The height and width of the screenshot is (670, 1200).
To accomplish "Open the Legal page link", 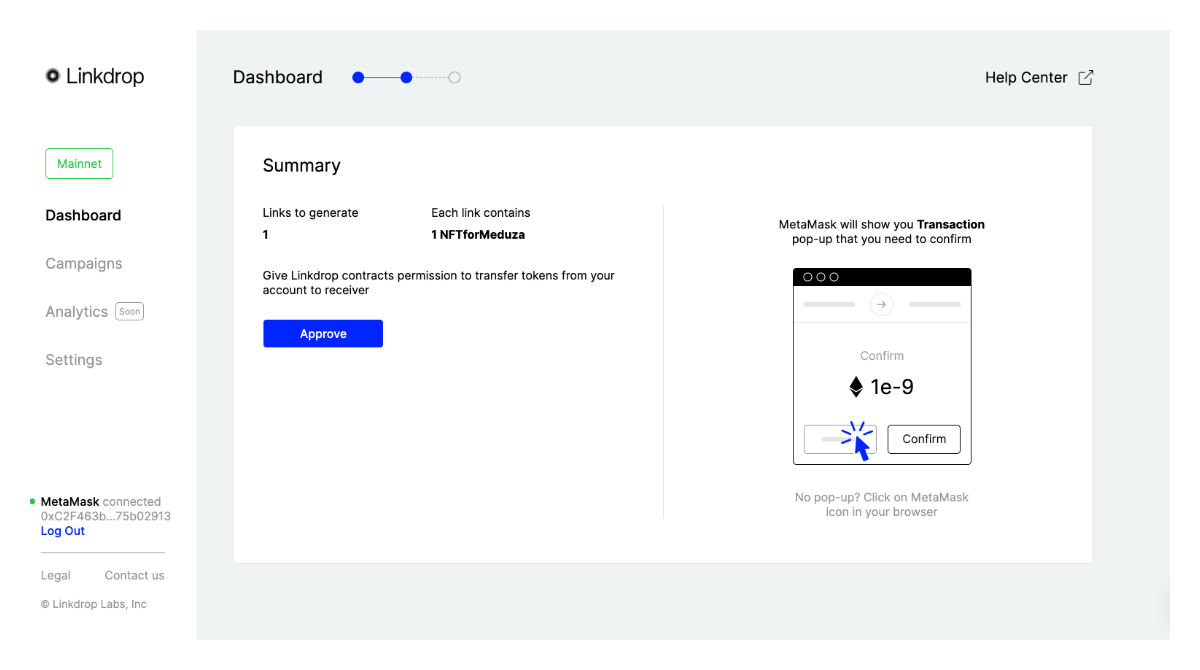I will 56,575.
